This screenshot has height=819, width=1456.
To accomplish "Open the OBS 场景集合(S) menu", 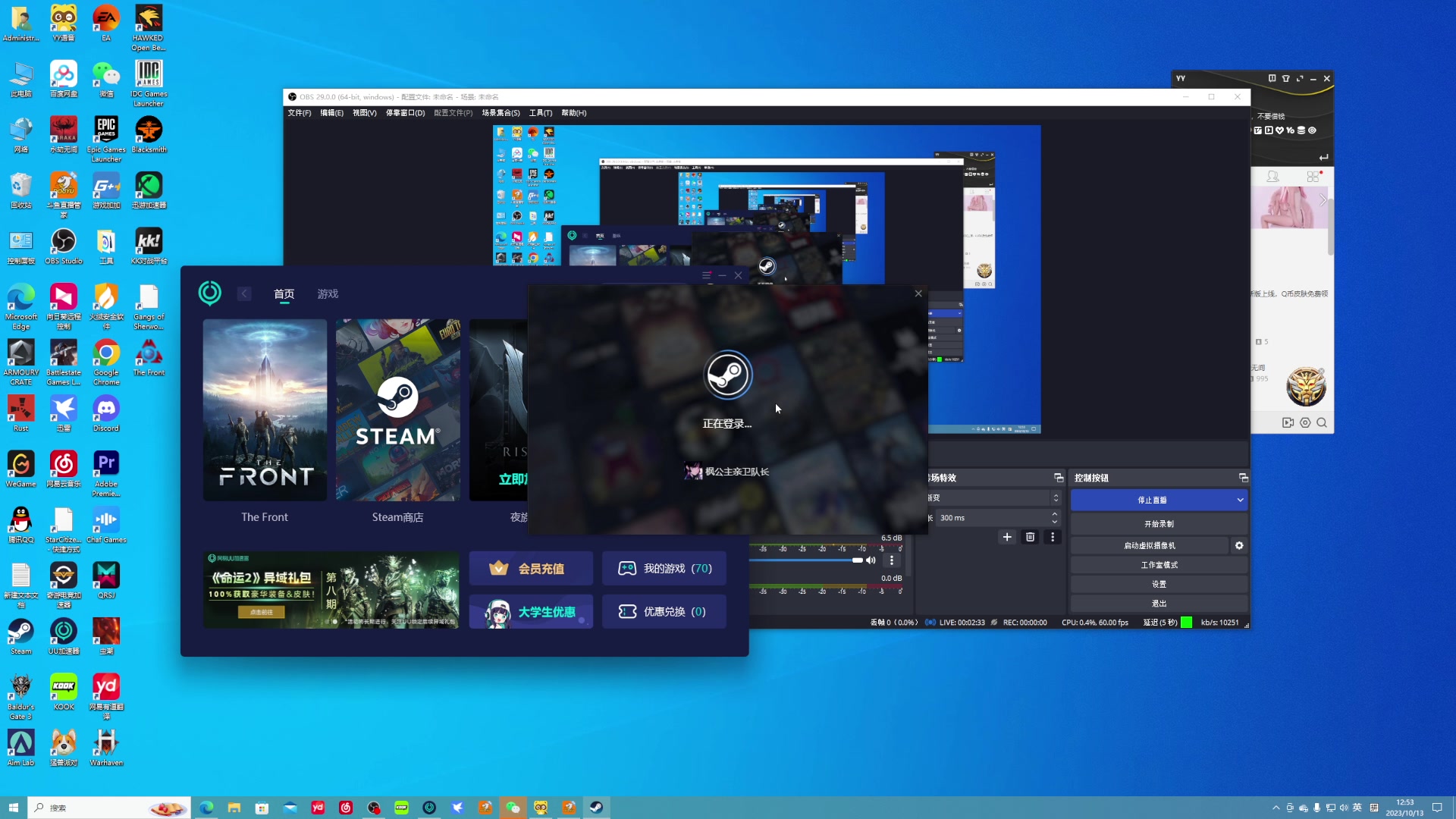I will (500, 113).
